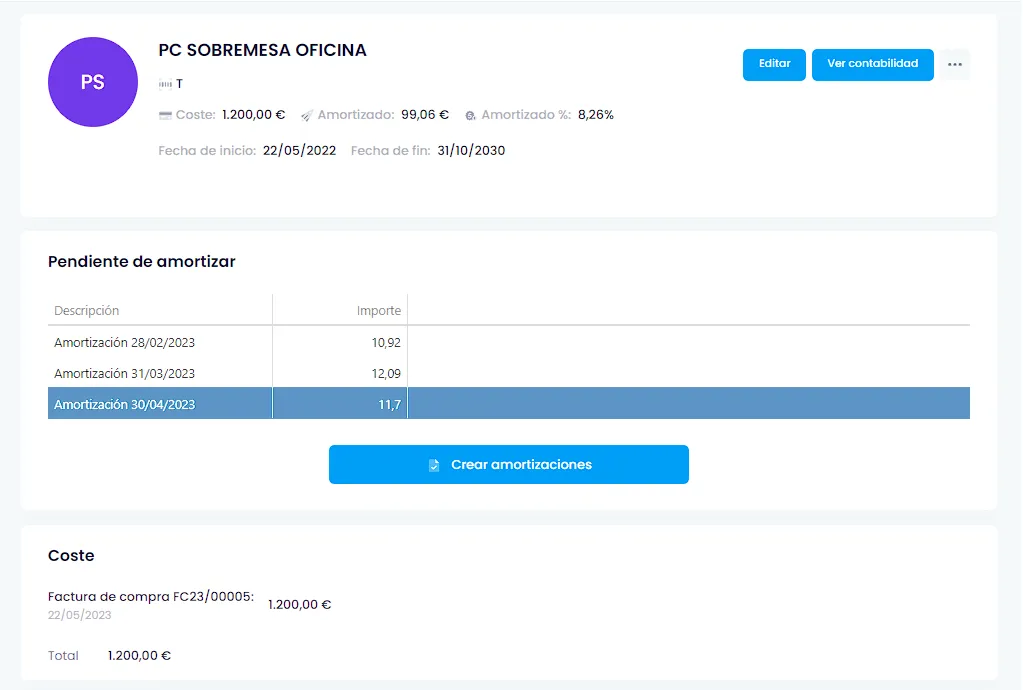Image resolution: width=1023 pixels, height=690 pixels.
Task: Open the three-dots more options menu
Action: point(955,65)
